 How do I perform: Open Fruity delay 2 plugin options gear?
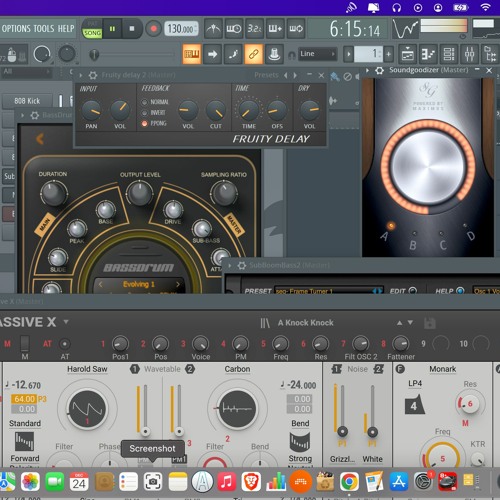coord(93,75)
